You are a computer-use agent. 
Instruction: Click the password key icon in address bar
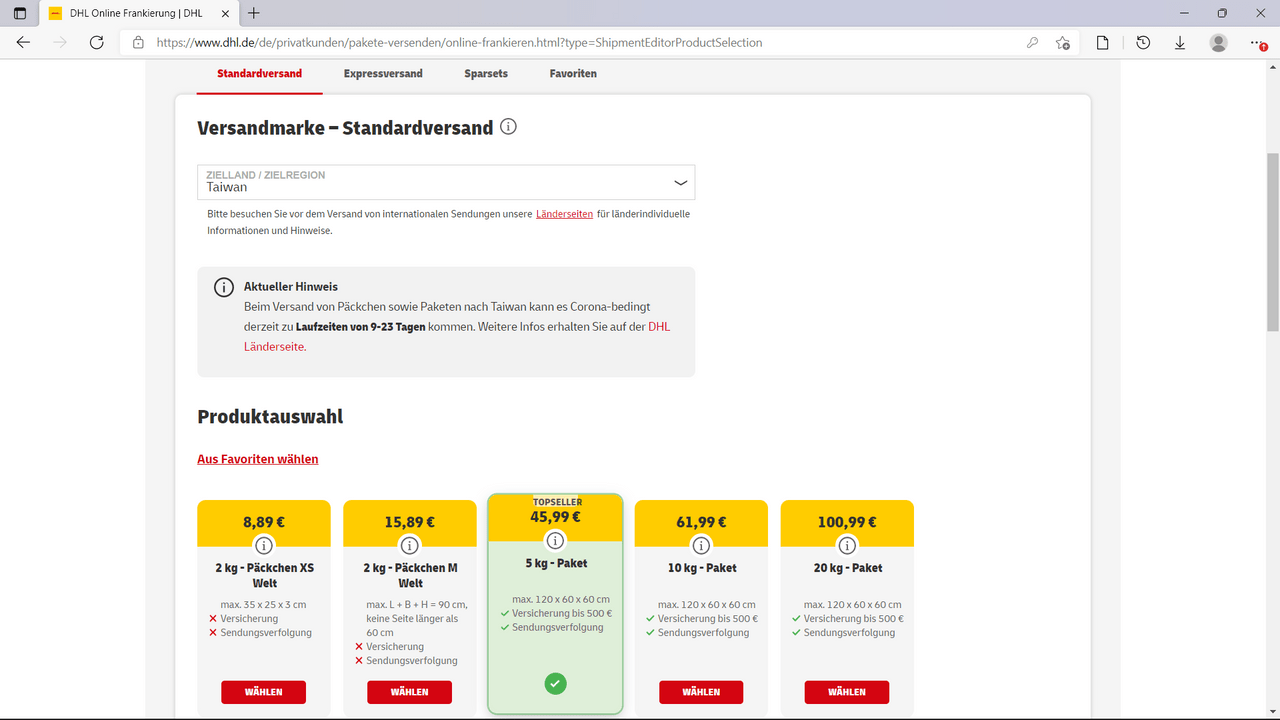1032,43
